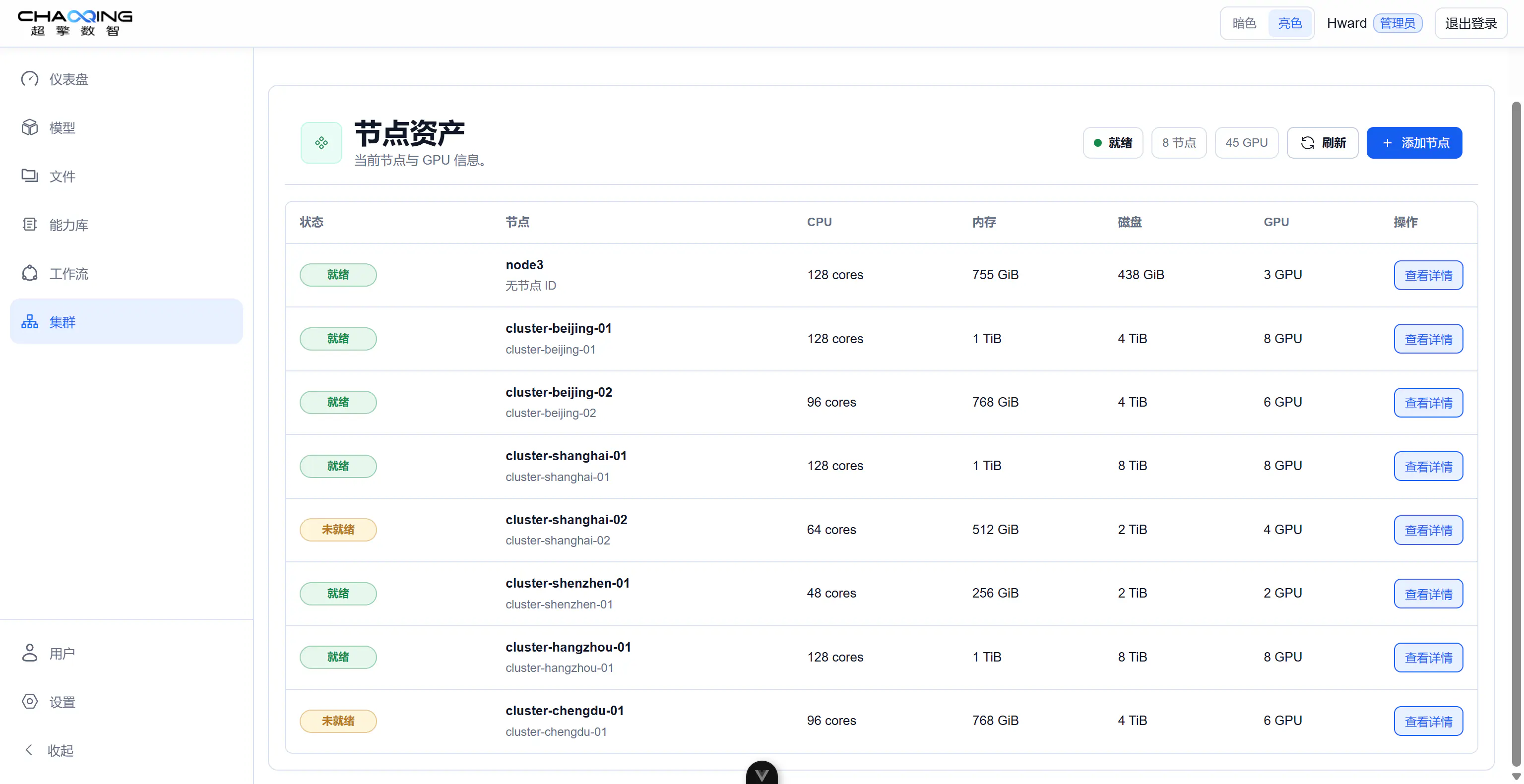Click the cube icon next to 模型
The width and height of the screenshot is (1524, 784).
pos(30,127)
